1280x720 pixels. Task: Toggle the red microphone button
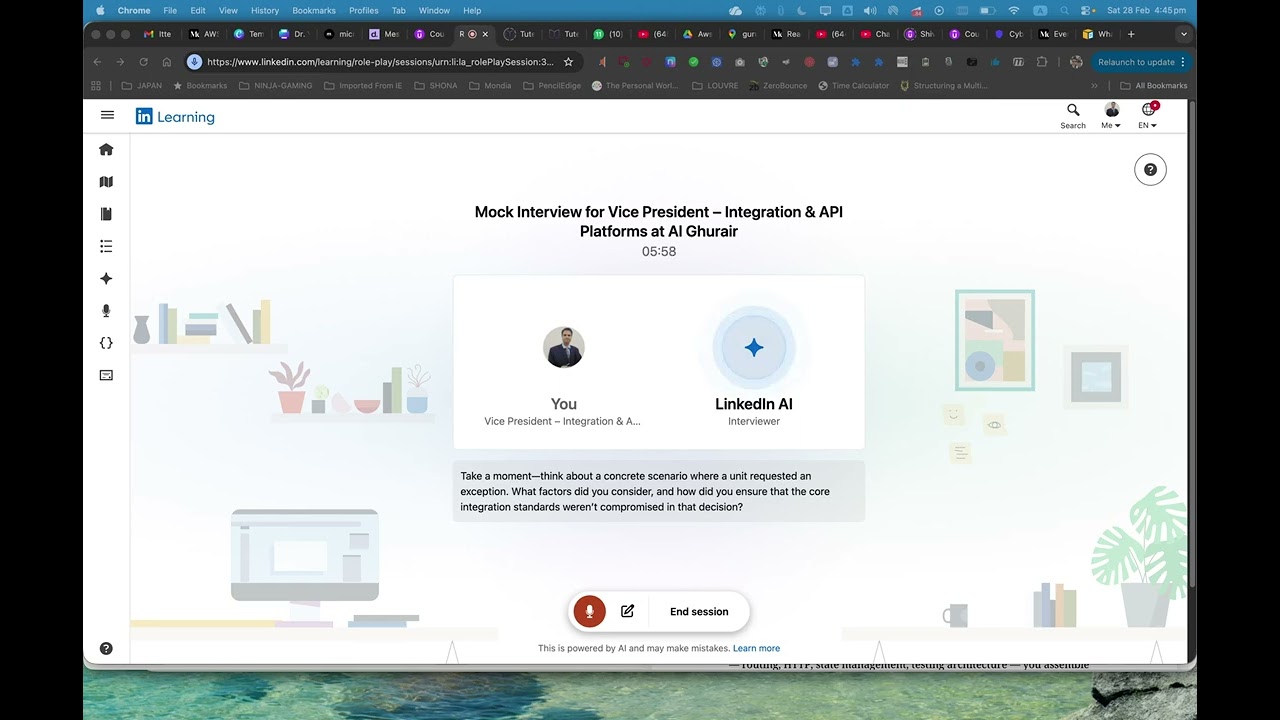589,611
